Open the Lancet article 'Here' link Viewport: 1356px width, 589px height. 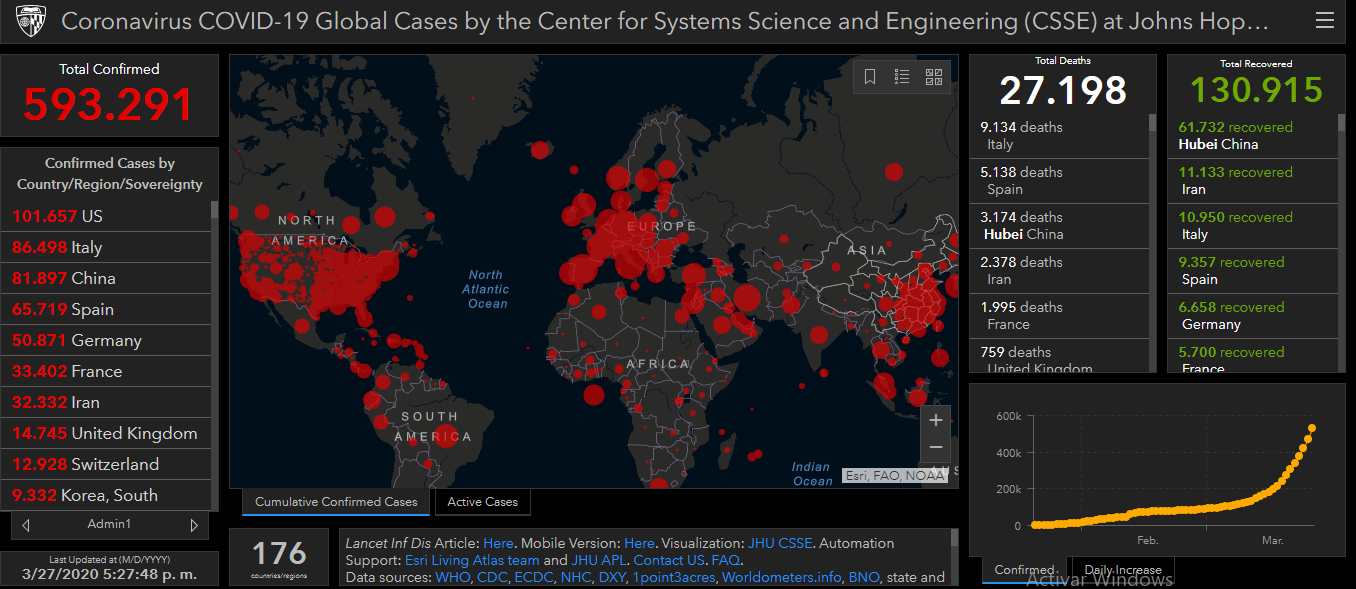coord(498,543)
